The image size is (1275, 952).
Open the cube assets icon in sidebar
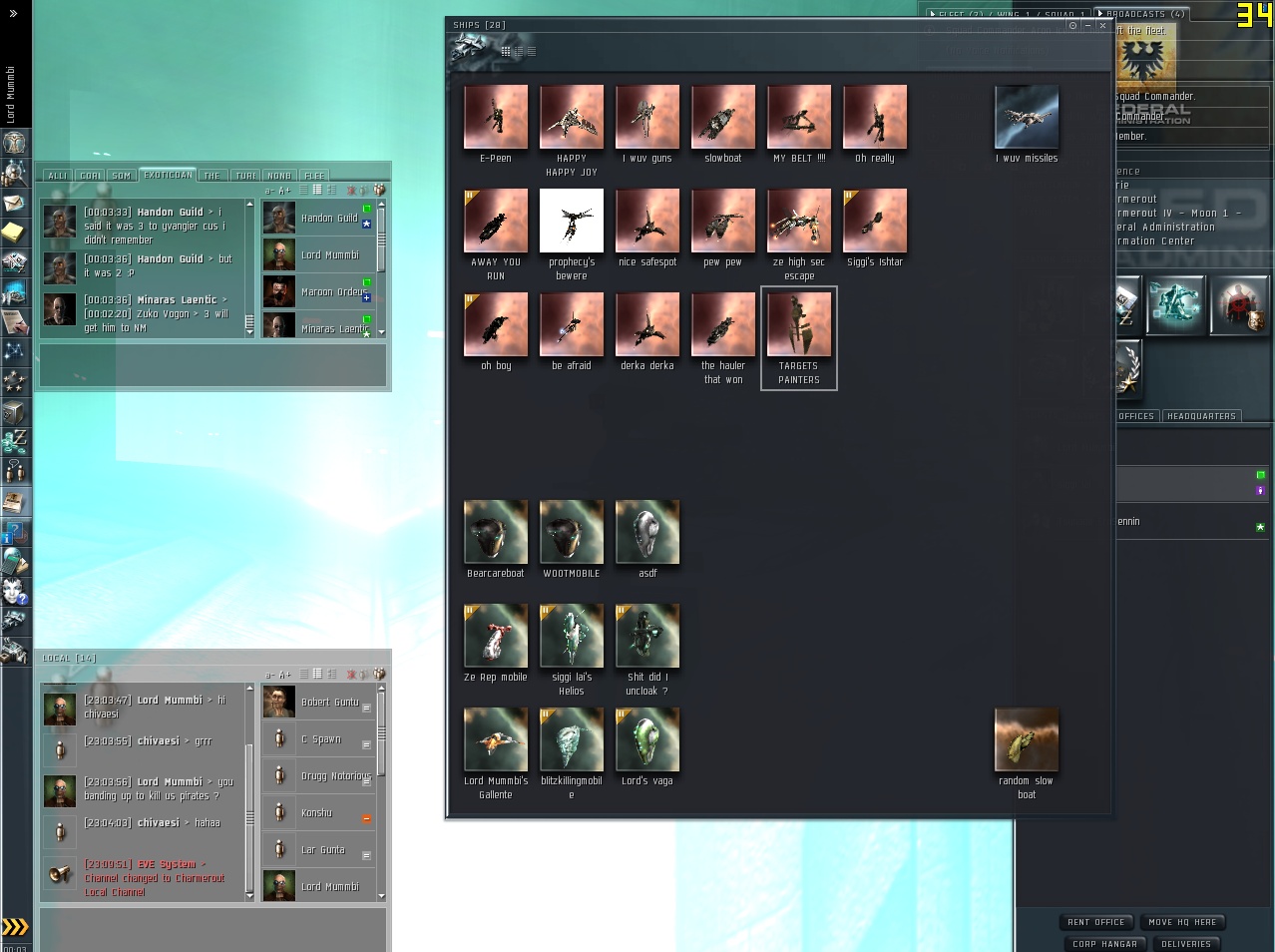(15, 412)
